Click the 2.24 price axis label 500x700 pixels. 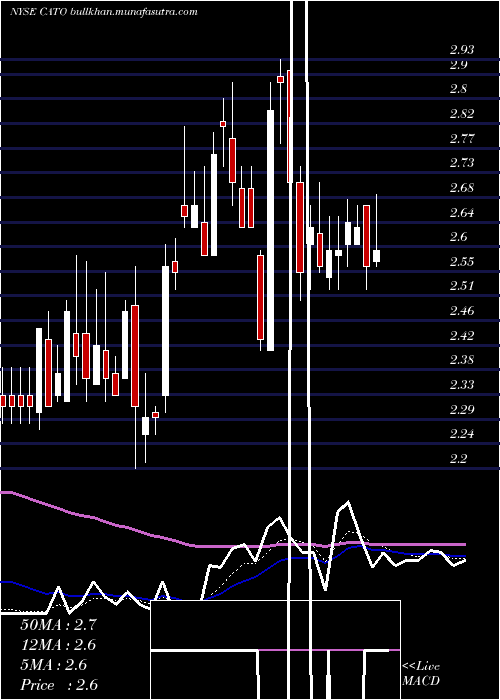coord(462,434)
